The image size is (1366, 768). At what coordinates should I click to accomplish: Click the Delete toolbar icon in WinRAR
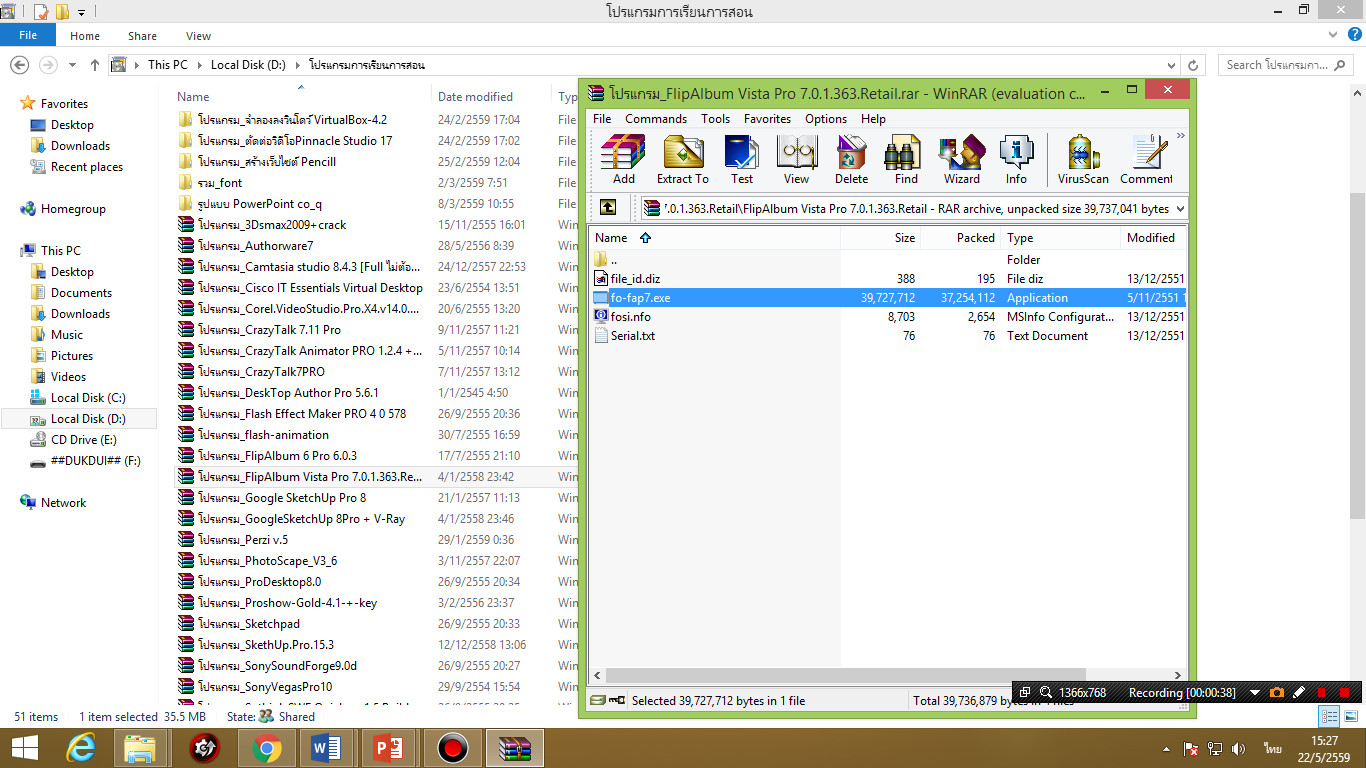[x=851, y=160]
